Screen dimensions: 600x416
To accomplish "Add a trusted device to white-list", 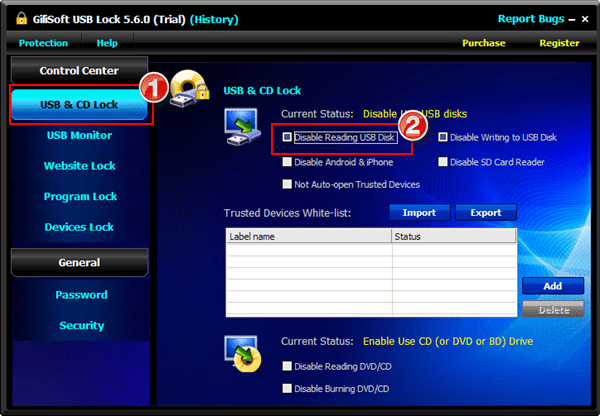I will (x=553, y=286).
